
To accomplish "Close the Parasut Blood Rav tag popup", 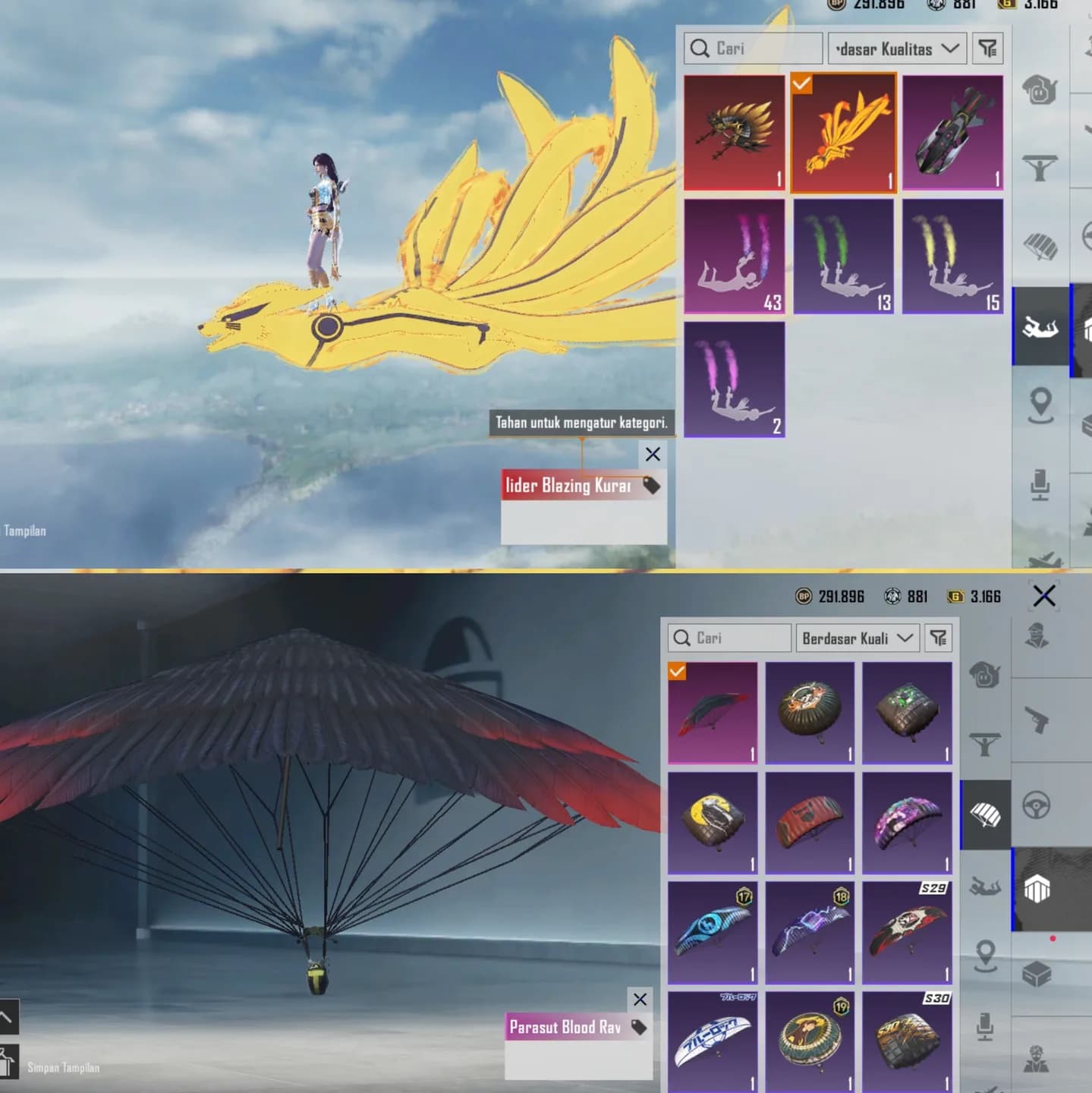I will 640,999.
